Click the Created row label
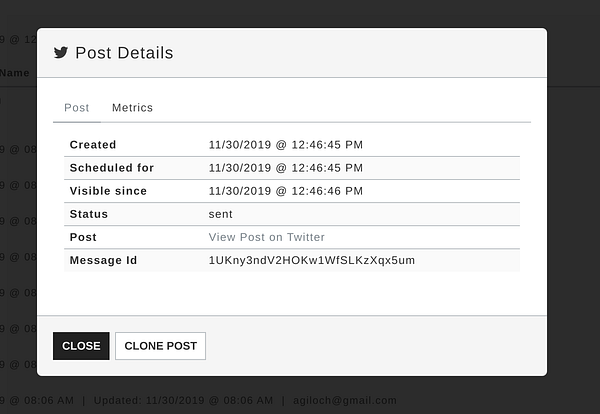 tap(93, 145)
